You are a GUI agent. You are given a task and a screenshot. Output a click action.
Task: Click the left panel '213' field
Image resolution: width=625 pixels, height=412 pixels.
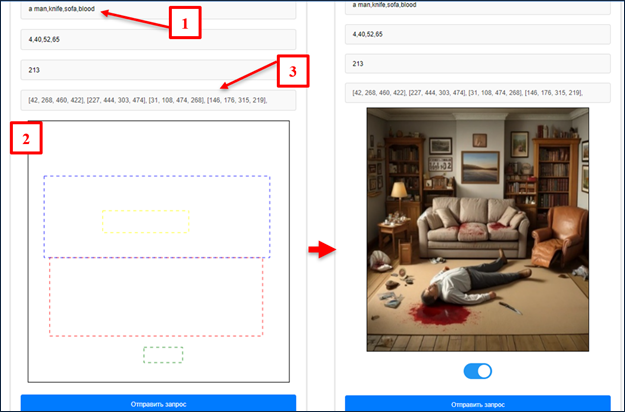coord(158,70)
